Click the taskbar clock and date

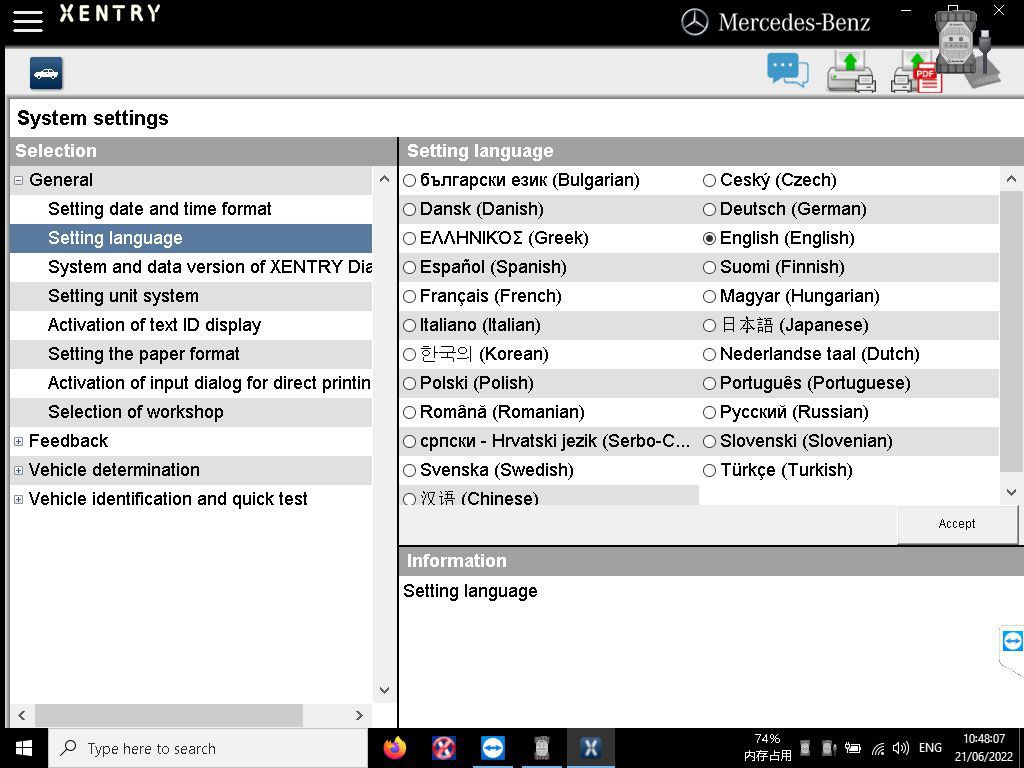tap(984, 748)
